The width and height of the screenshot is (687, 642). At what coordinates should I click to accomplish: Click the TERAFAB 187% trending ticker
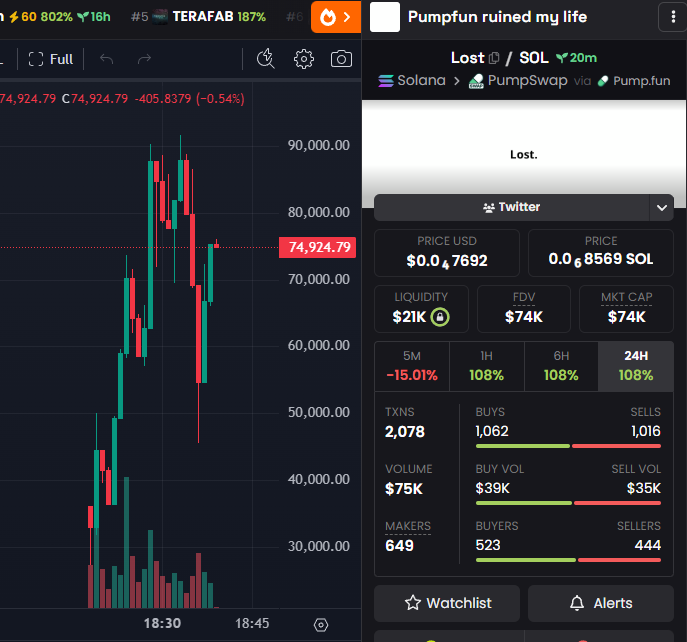[x=199, y=17]
